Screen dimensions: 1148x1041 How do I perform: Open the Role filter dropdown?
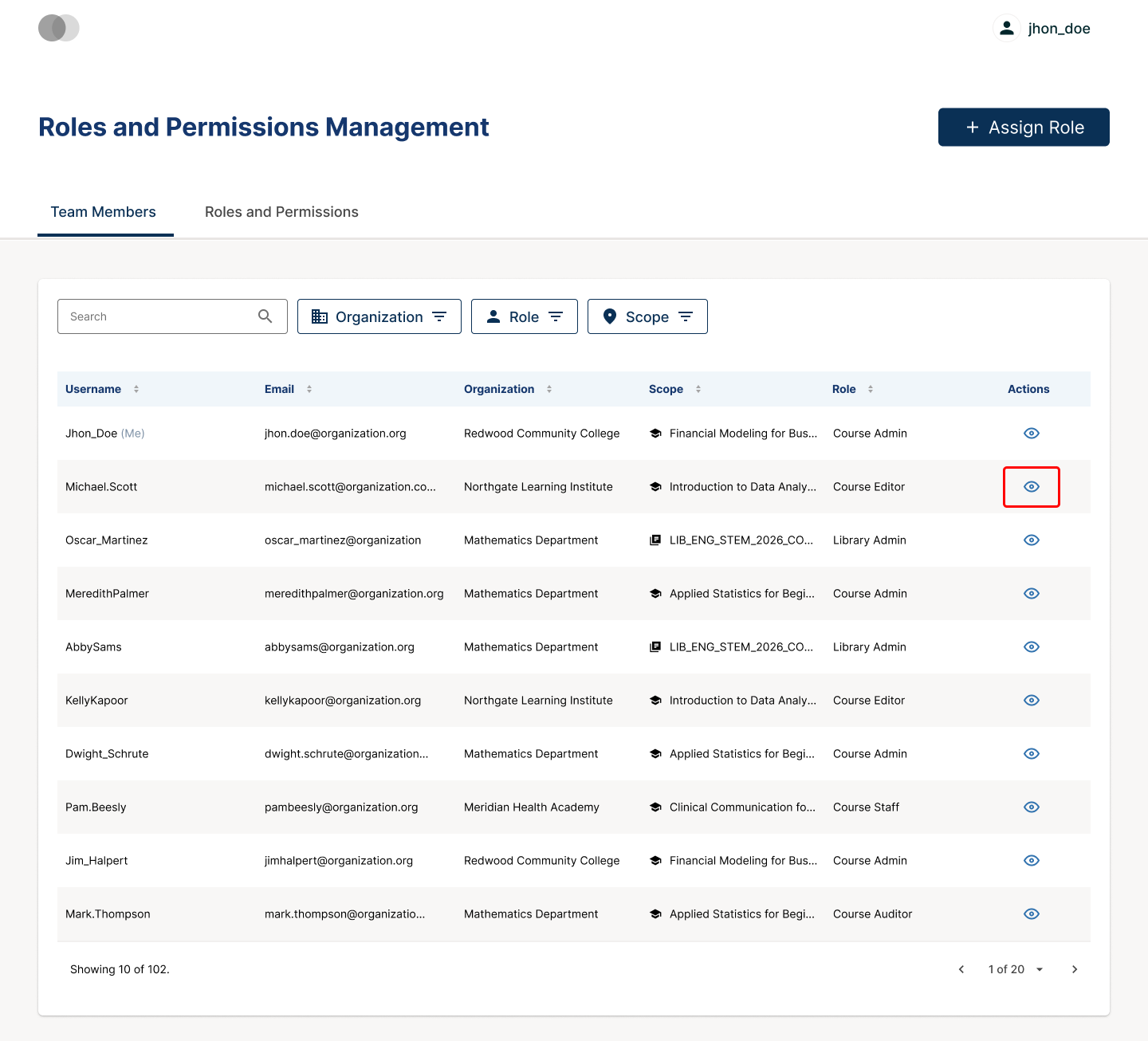[x=525, y=316]
